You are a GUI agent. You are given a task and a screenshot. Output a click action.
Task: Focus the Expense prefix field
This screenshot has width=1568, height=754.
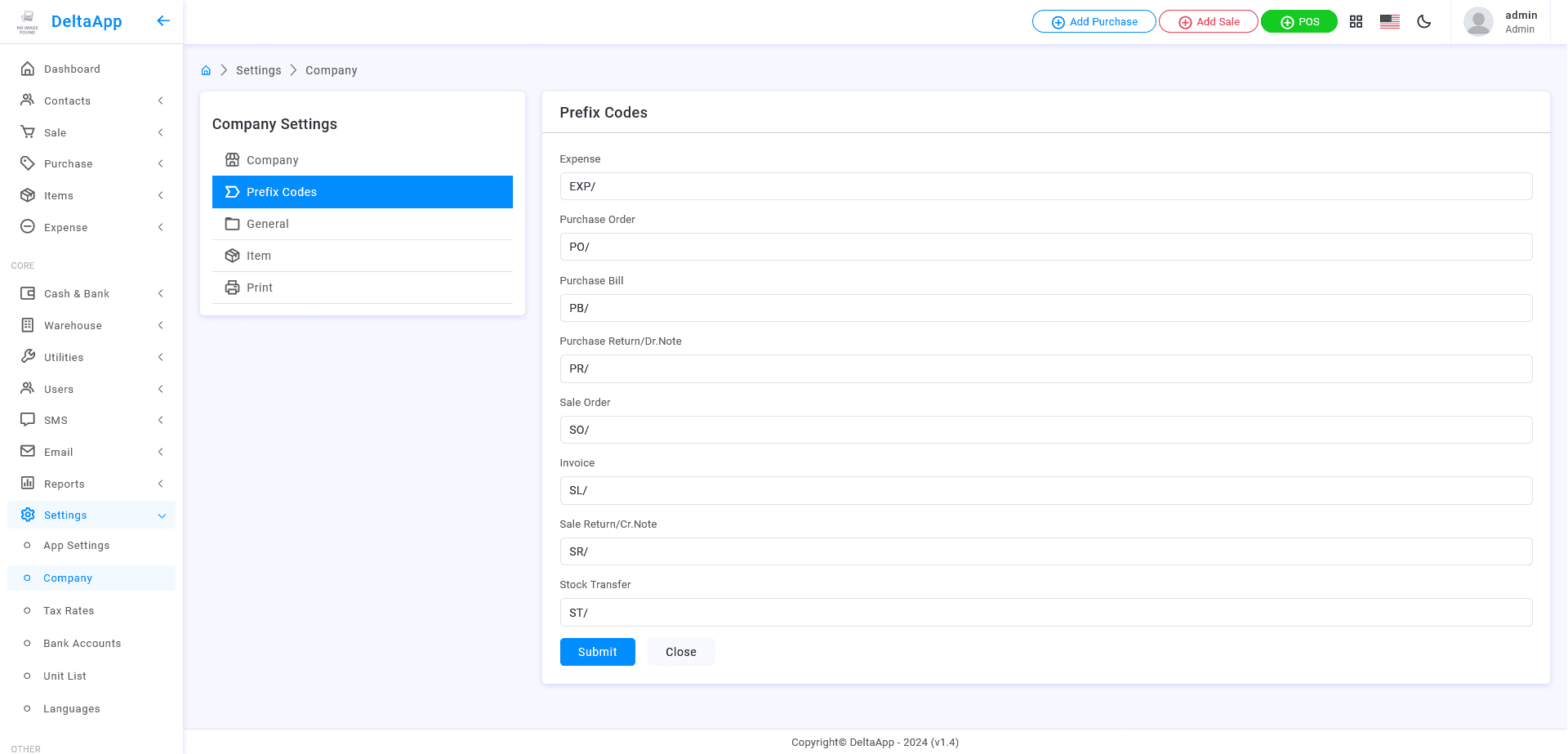1046,186
